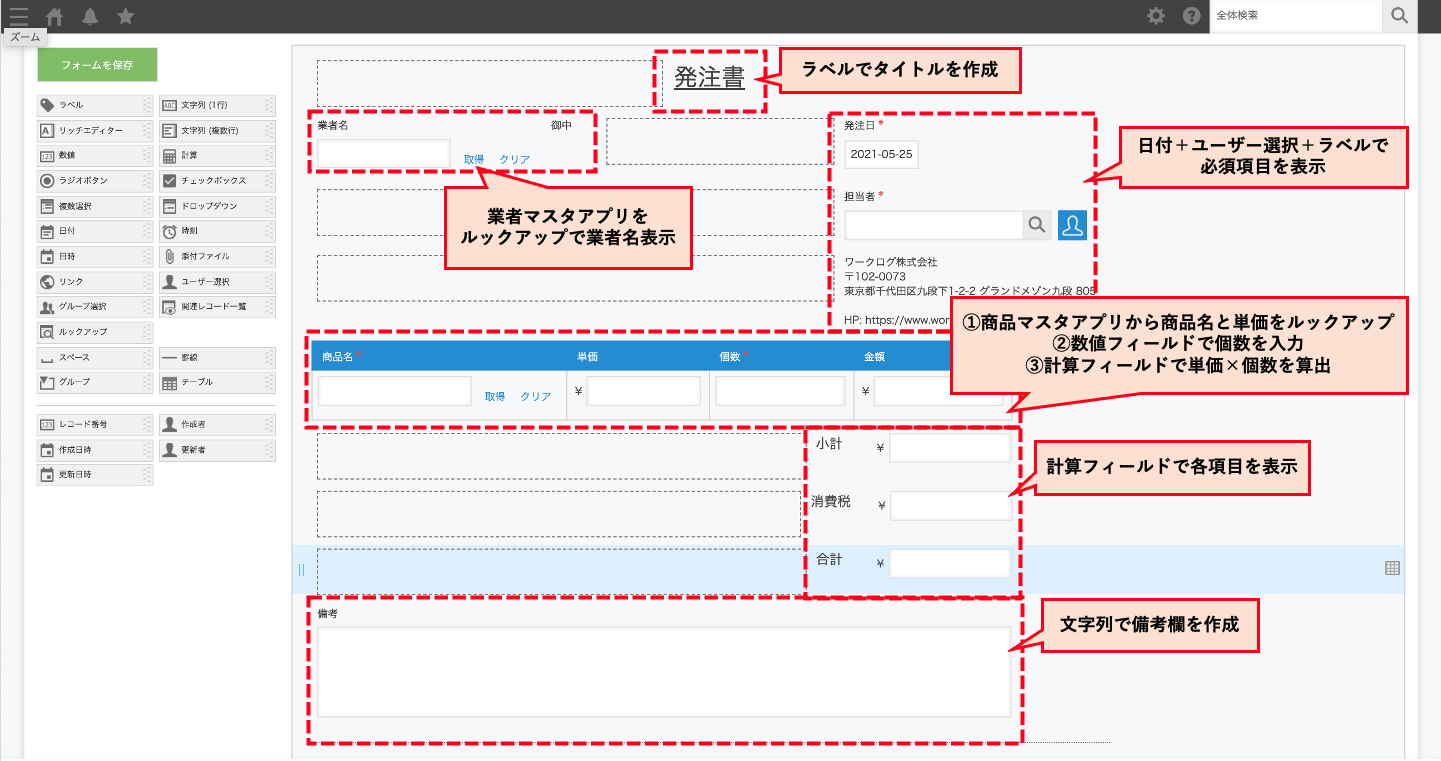
Task: Click the help question mark icon
Action: 1191,16
